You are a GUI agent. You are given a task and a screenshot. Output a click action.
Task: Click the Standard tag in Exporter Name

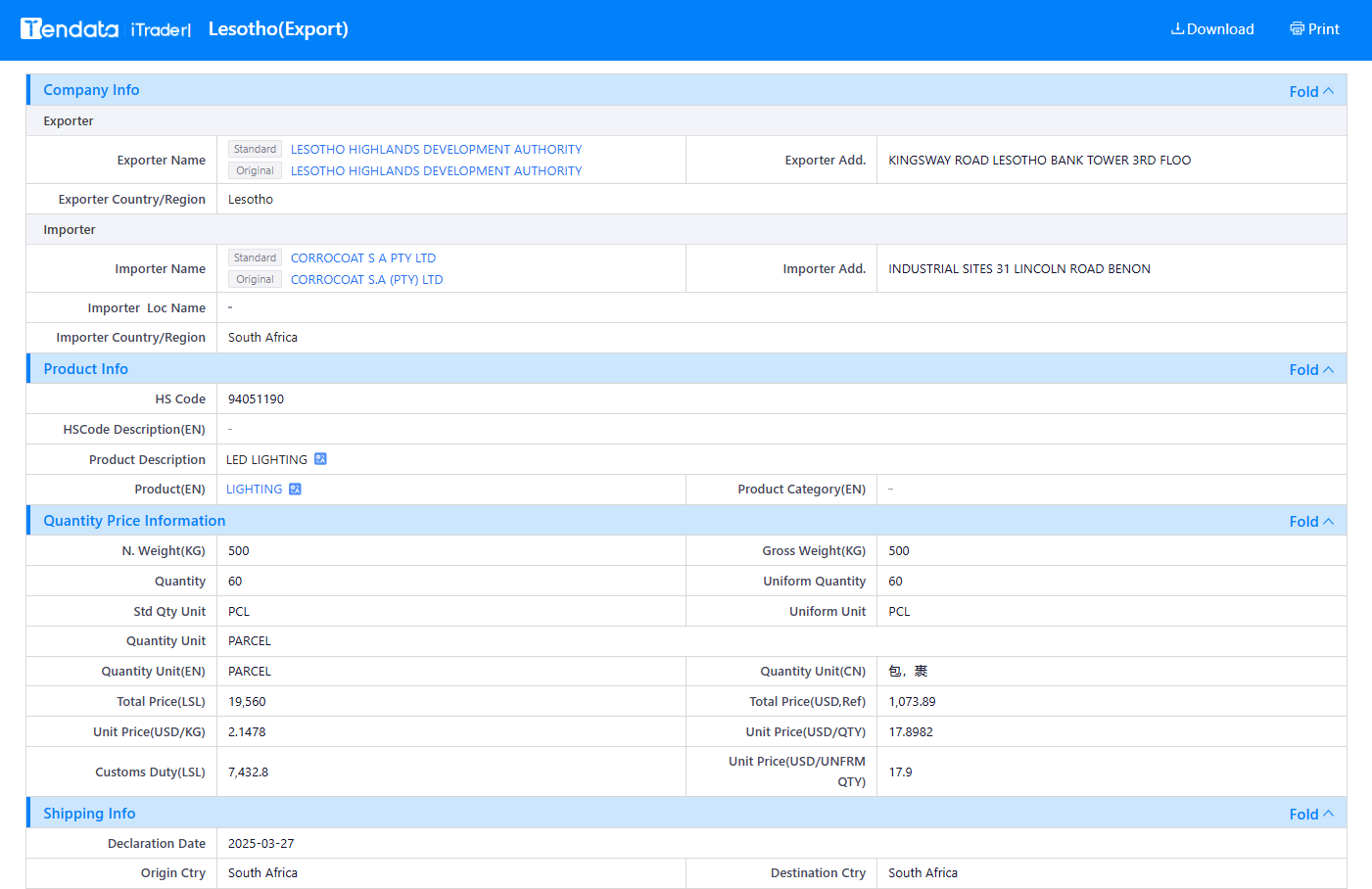point(255,149)
